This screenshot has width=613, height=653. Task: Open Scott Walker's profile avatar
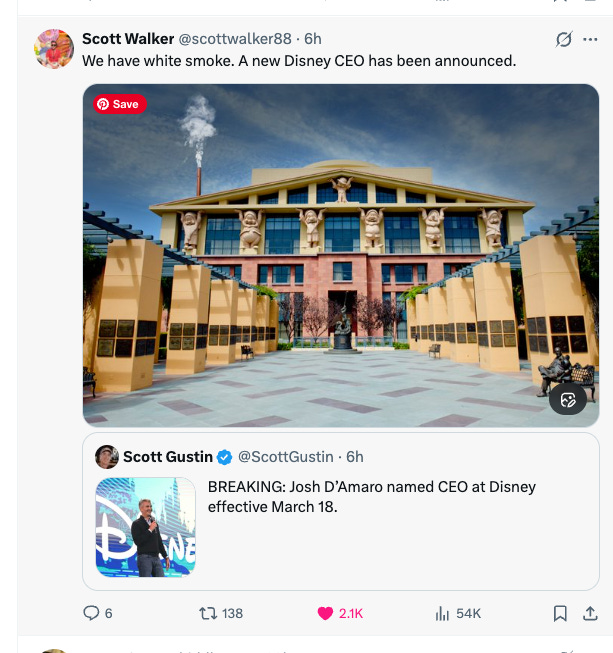[x=54, y=49]
